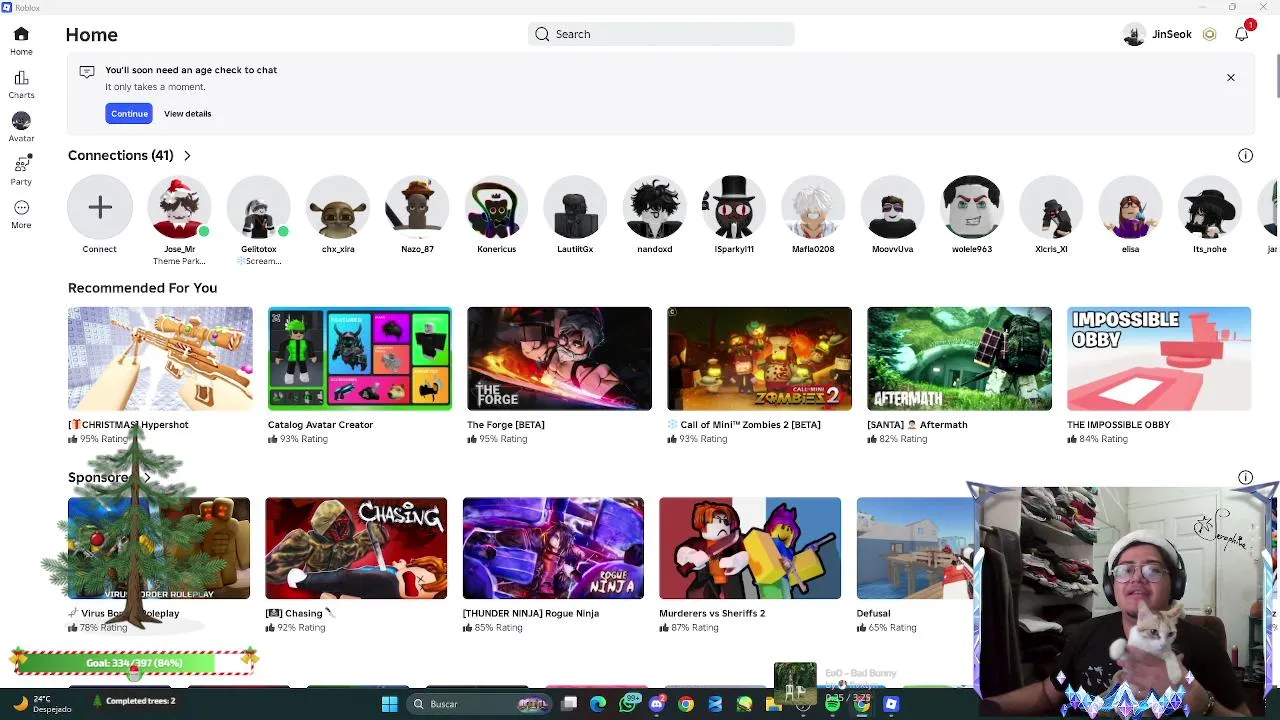Click the Connections (41) heading
This screenshot has width=1280, height=720.
121,155
